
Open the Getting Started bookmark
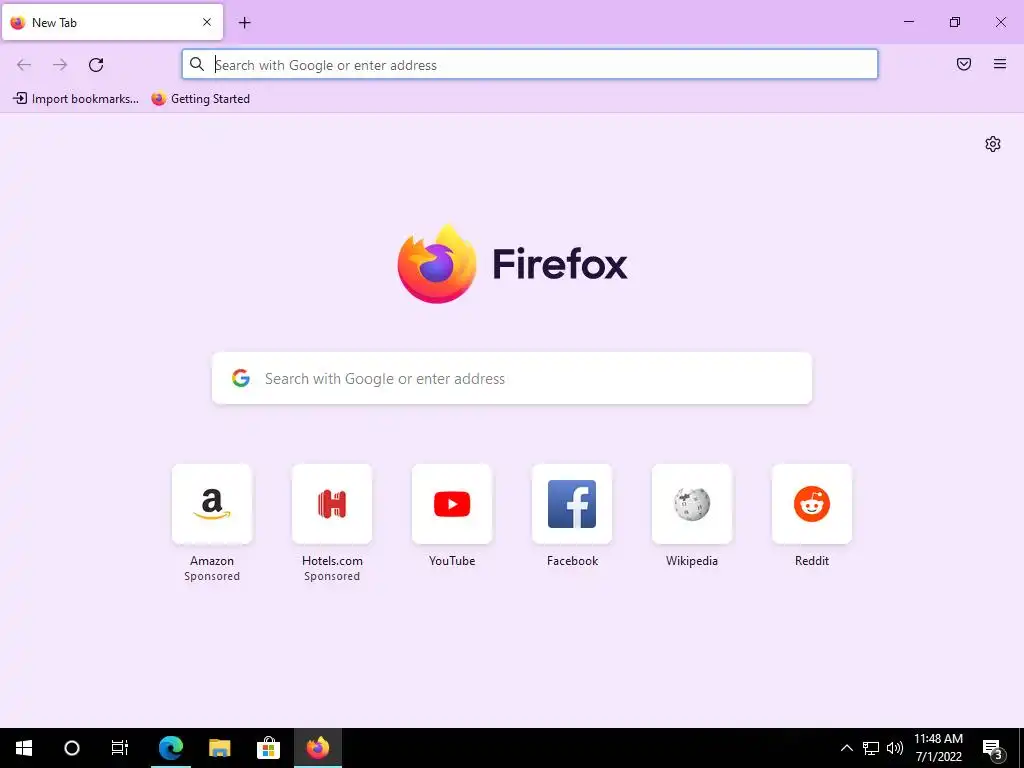point(200,99)
